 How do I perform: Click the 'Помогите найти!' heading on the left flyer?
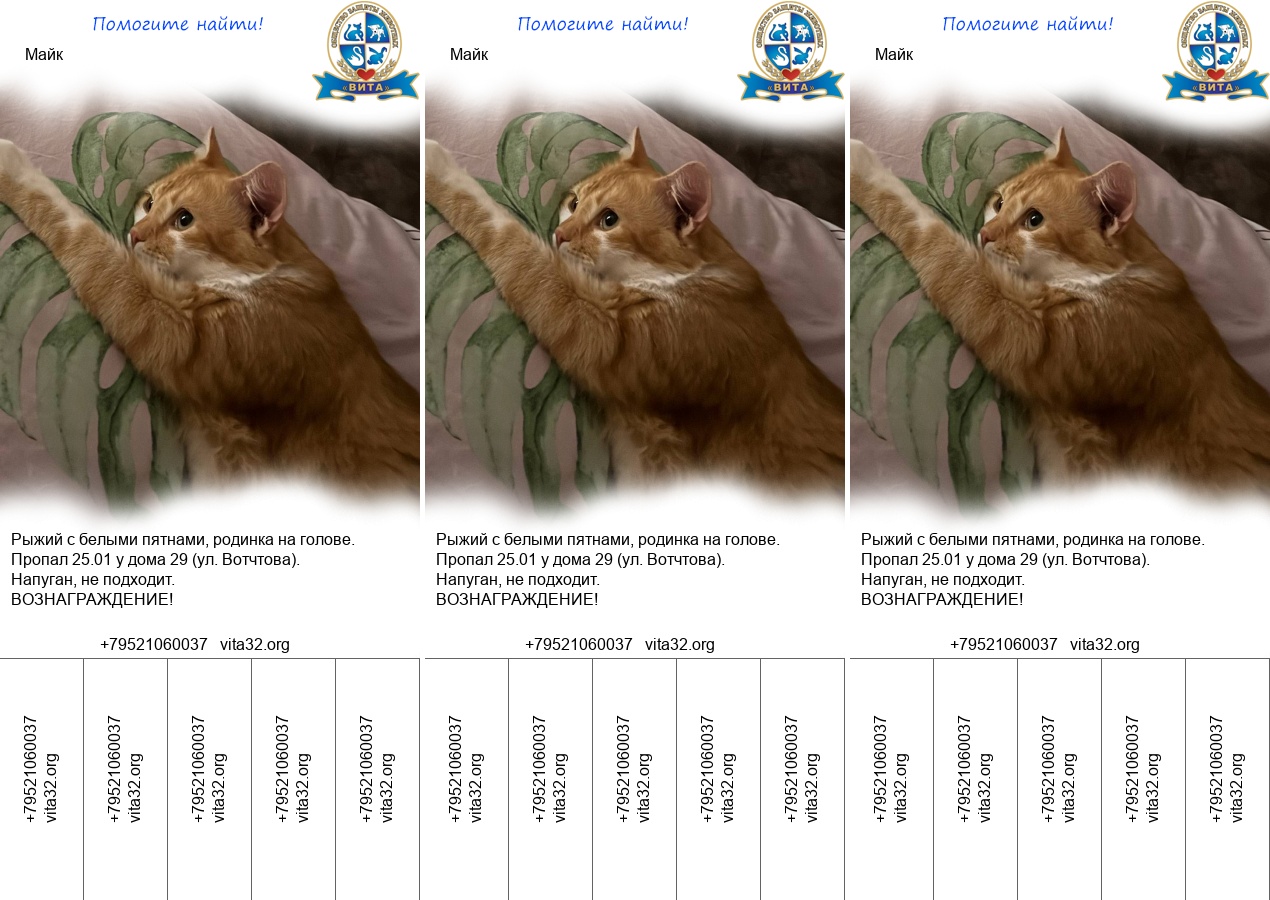[x=178, y=24]
